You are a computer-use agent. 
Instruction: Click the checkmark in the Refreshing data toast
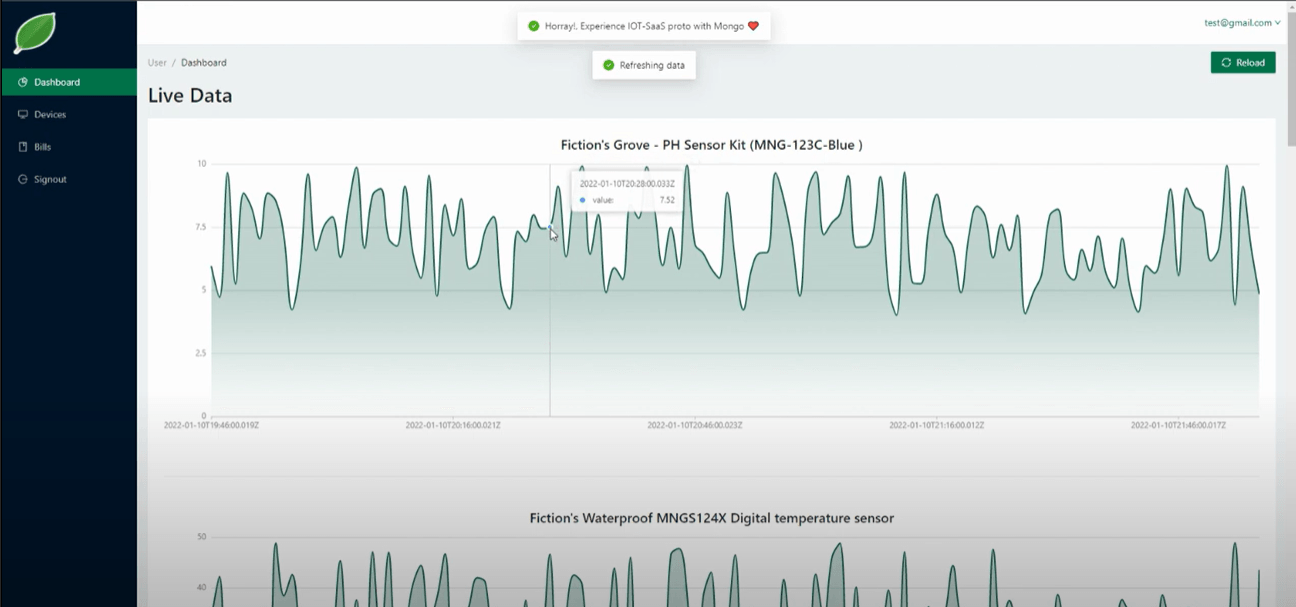click(x=608, y=66)
